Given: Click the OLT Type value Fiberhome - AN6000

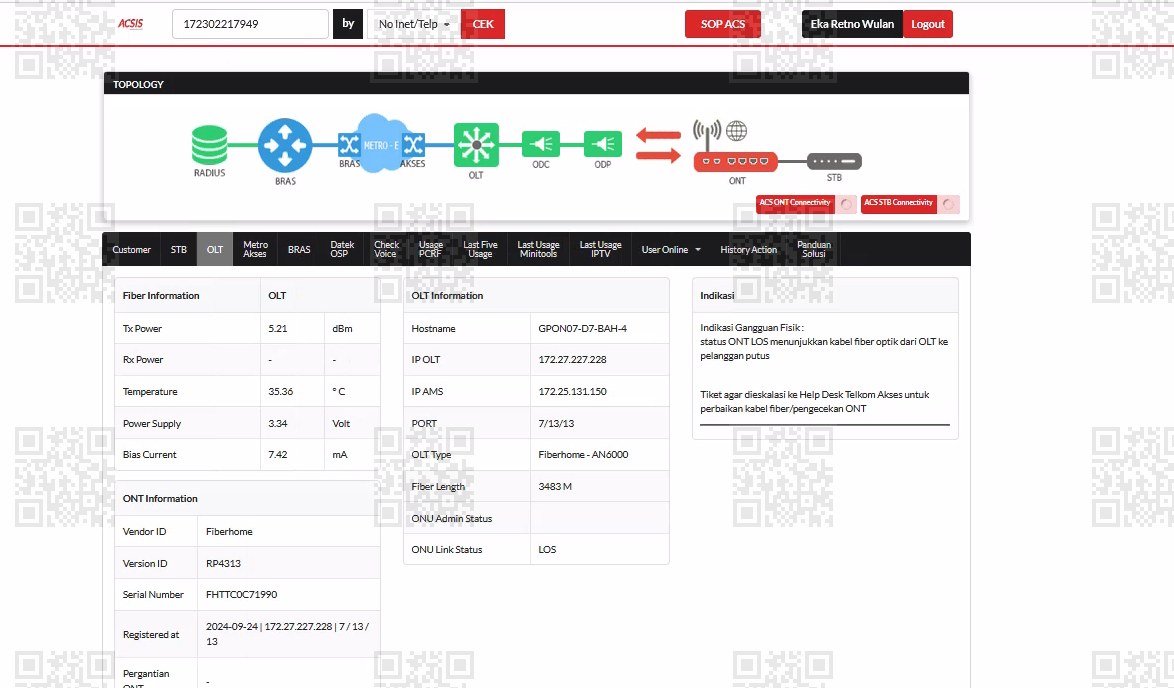Looking at the screenshot, I should pyautogui.click(x=583, y=454).
